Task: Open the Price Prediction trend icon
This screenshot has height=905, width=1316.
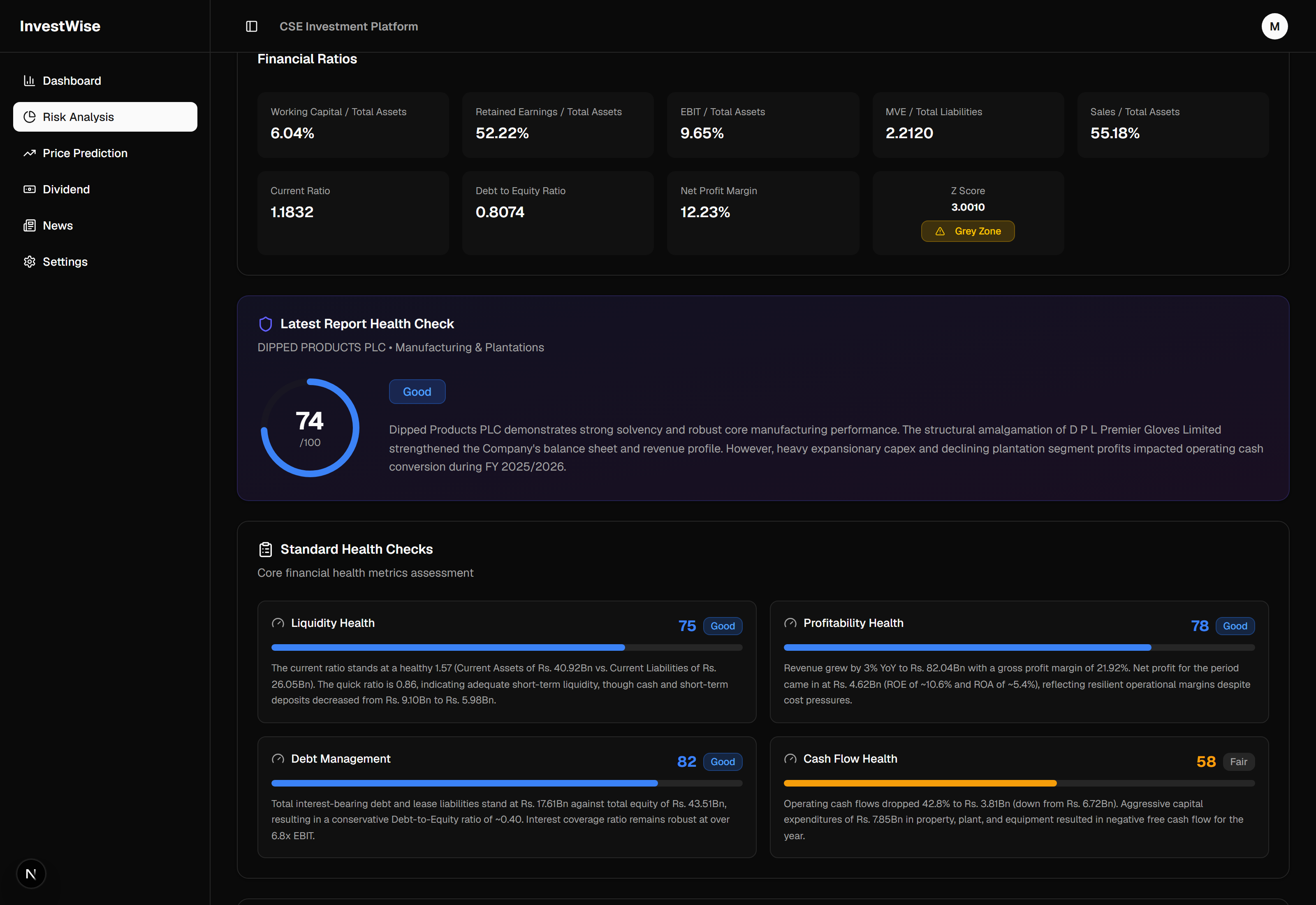Action: pos(30,153)
